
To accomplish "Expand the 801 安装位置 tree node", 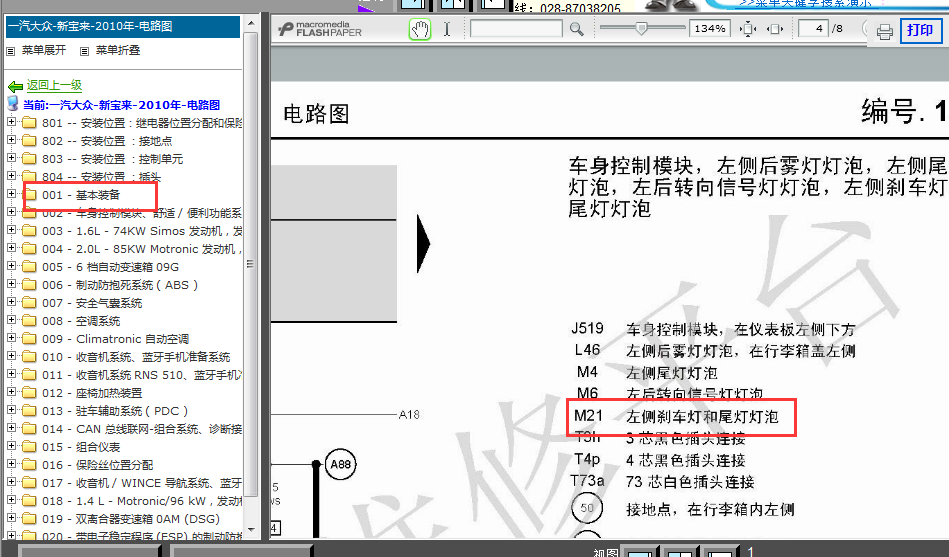I will tap(11, 122).
